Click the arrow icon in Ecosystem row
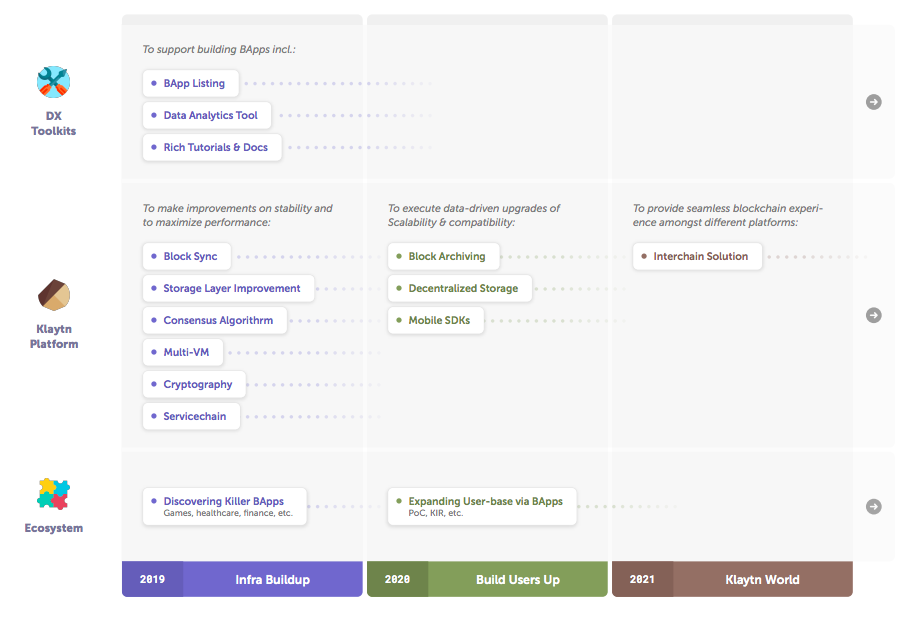The height and width of the screenshot is (621, 913). click(873, 506)
